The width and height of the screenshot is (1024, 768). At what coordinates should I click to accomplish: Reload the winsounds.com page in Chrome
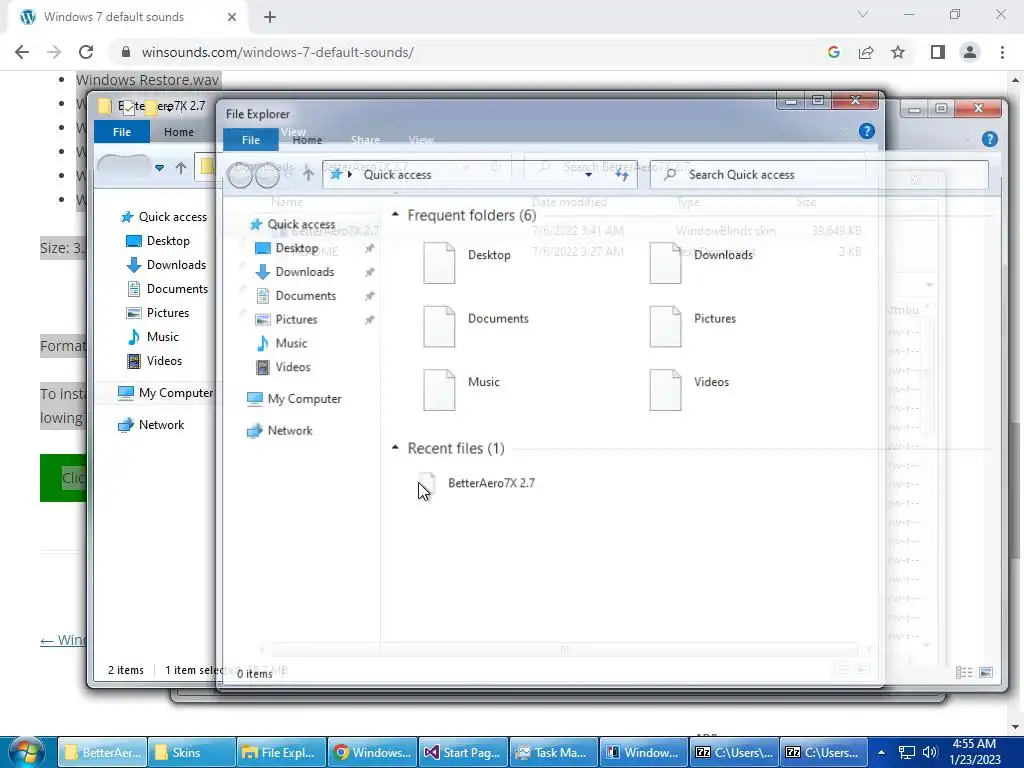pos(86,52)
